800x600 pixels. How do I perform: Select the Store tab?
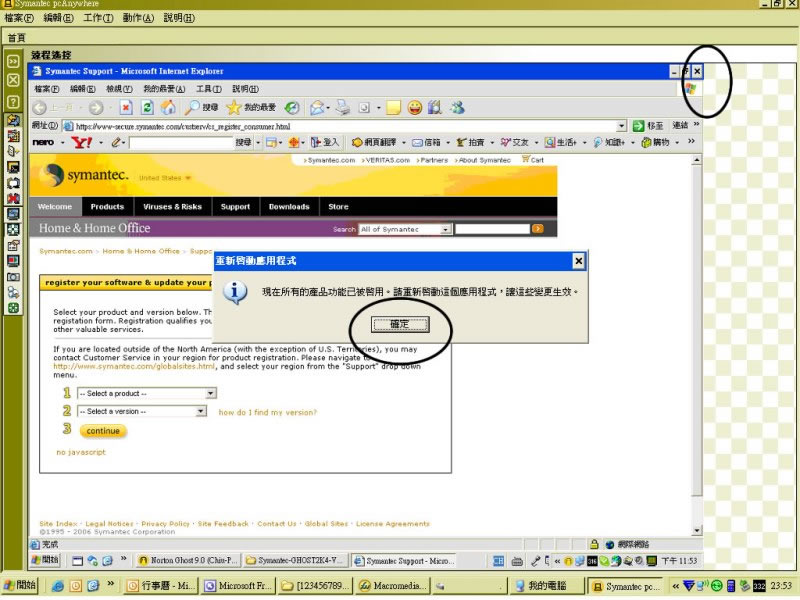[x=338, y=207]
